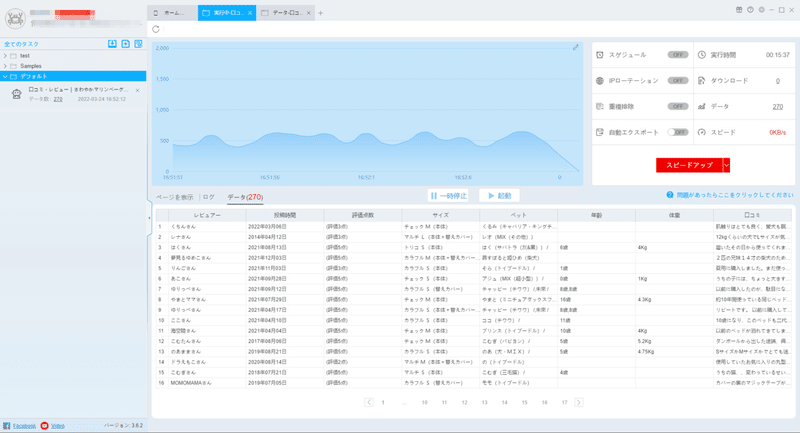Enable the 自動エクスポート switch
The height and width of the screenshot is (433, 800).
678,132
